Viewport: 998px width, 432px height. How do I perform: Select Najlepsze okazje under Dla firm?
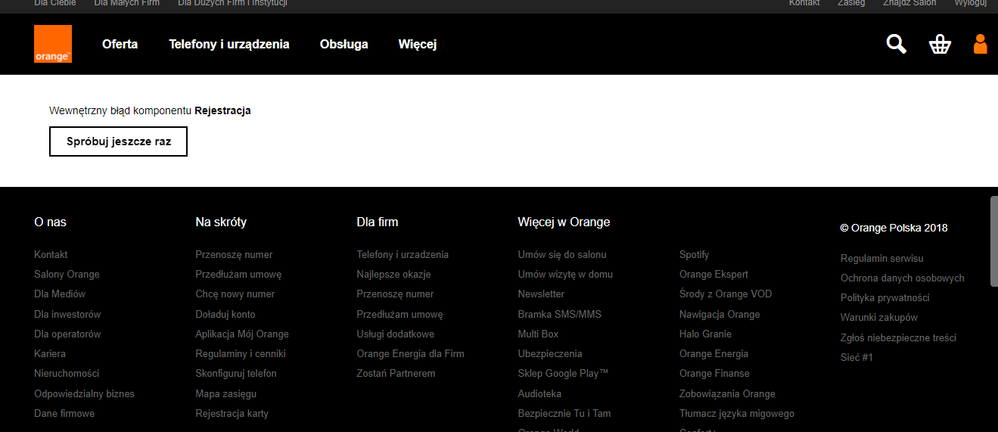click(x=395, y=274)
